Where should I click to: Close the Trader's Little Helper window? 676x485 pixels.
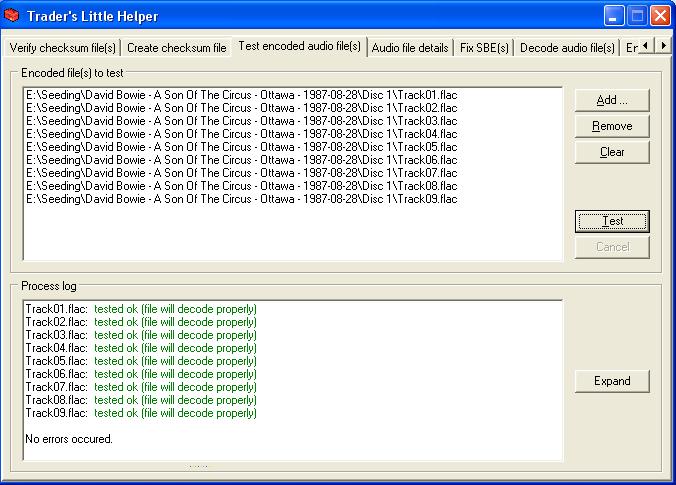(x=660, y=16)
